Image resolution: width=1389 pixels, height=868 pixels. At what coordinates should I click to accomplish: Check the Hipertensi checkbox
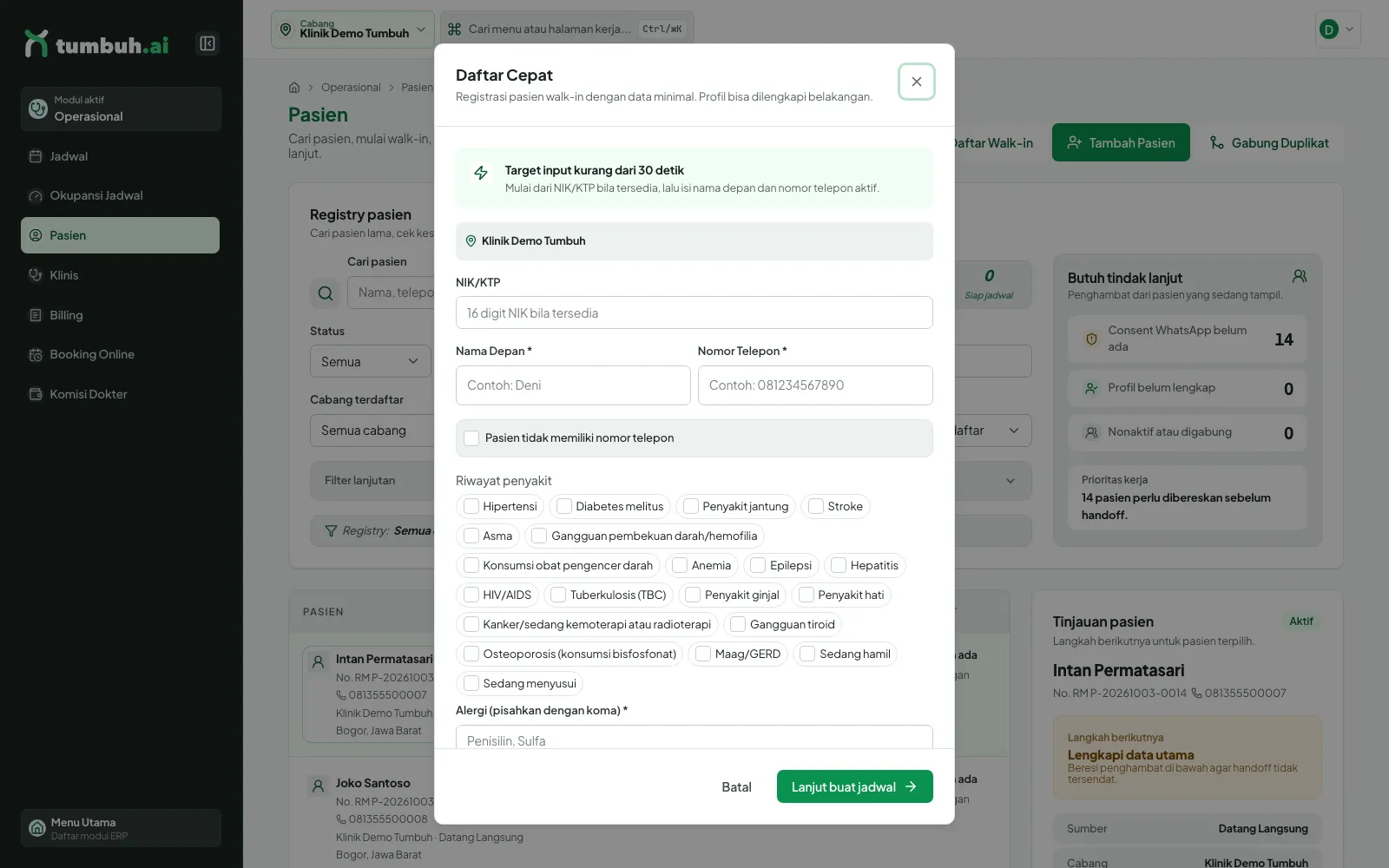(471, 506)
